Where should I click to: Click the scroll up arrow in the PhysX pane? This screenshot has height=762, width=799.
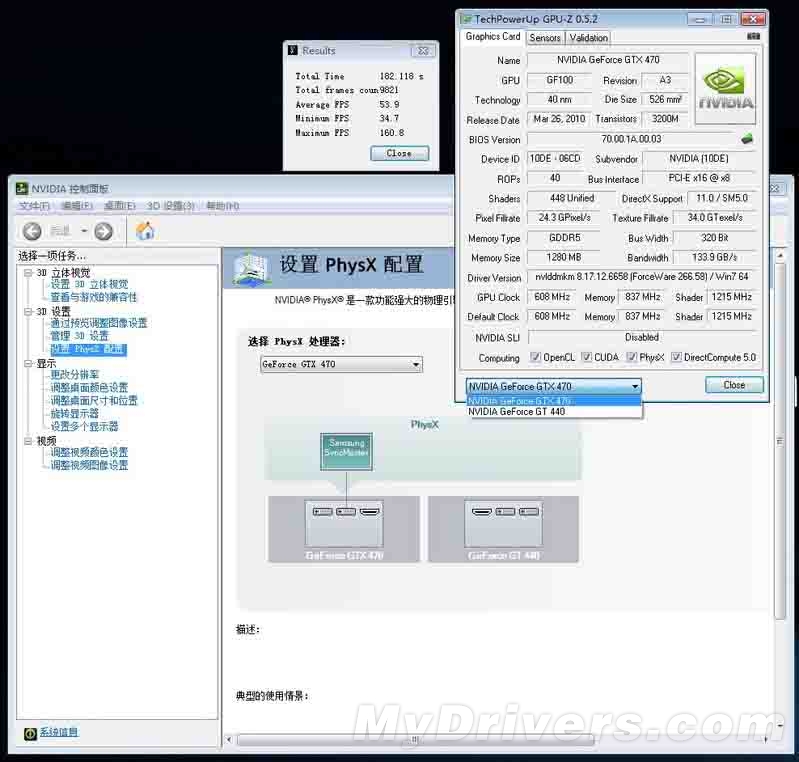click(780, 254)
